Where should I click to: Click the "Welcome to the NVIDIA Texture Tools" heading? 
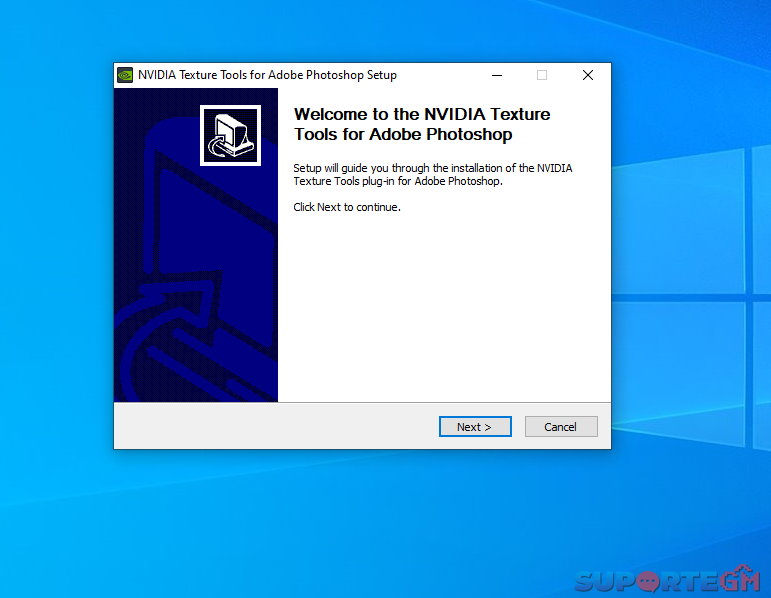click(x=422, y=124)
